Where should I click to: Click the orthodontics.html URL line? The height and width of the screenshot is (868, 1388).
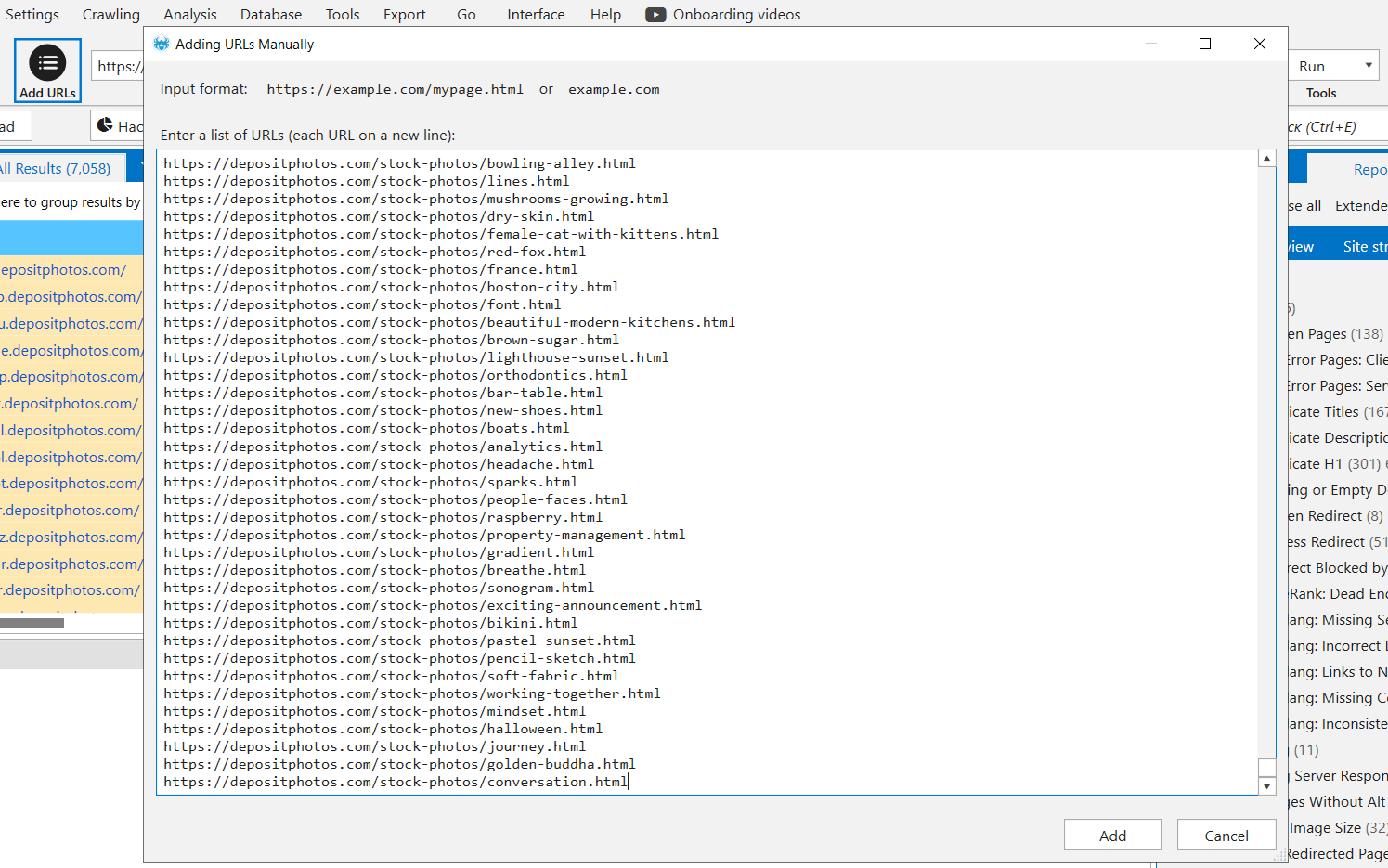pos(396,375)
